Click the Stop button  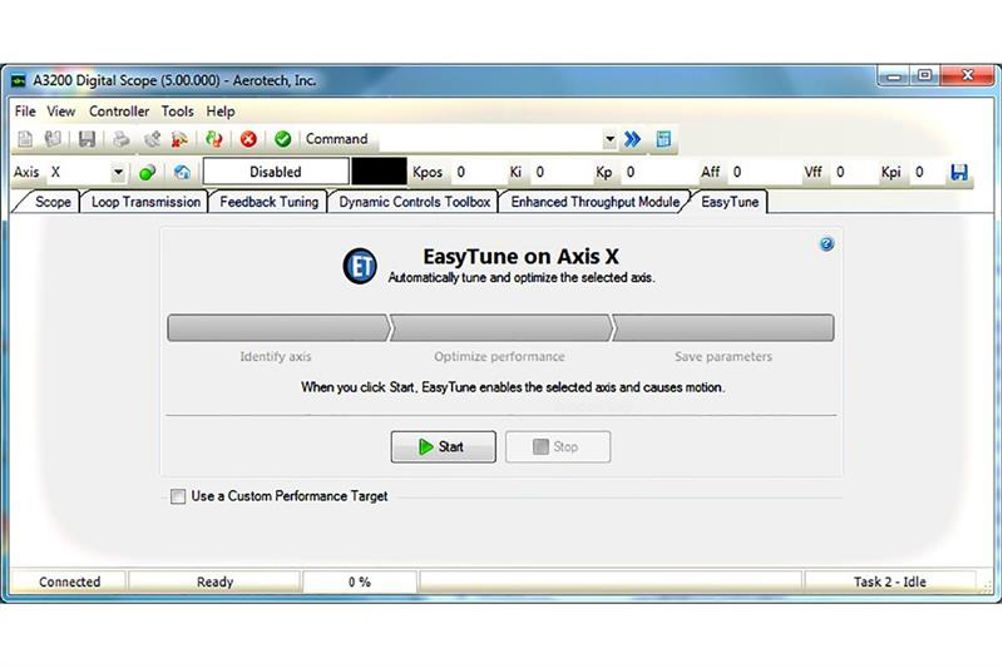558,447
